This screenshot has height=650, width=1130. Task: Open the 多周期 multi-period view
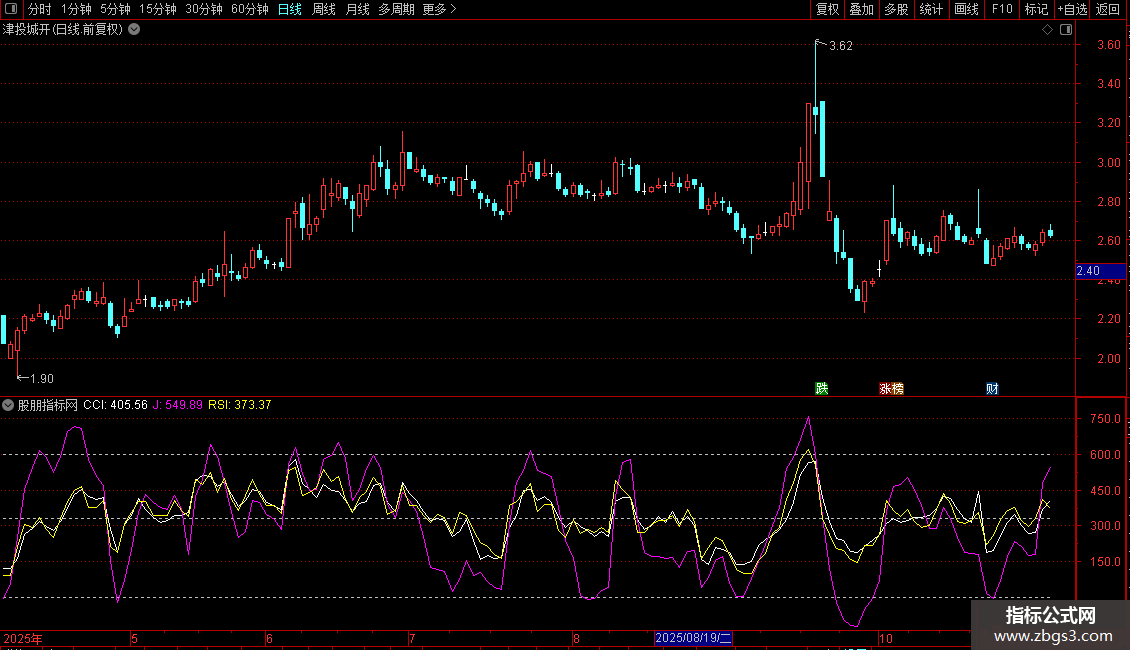pyautogui.click(x=396, y=9)
